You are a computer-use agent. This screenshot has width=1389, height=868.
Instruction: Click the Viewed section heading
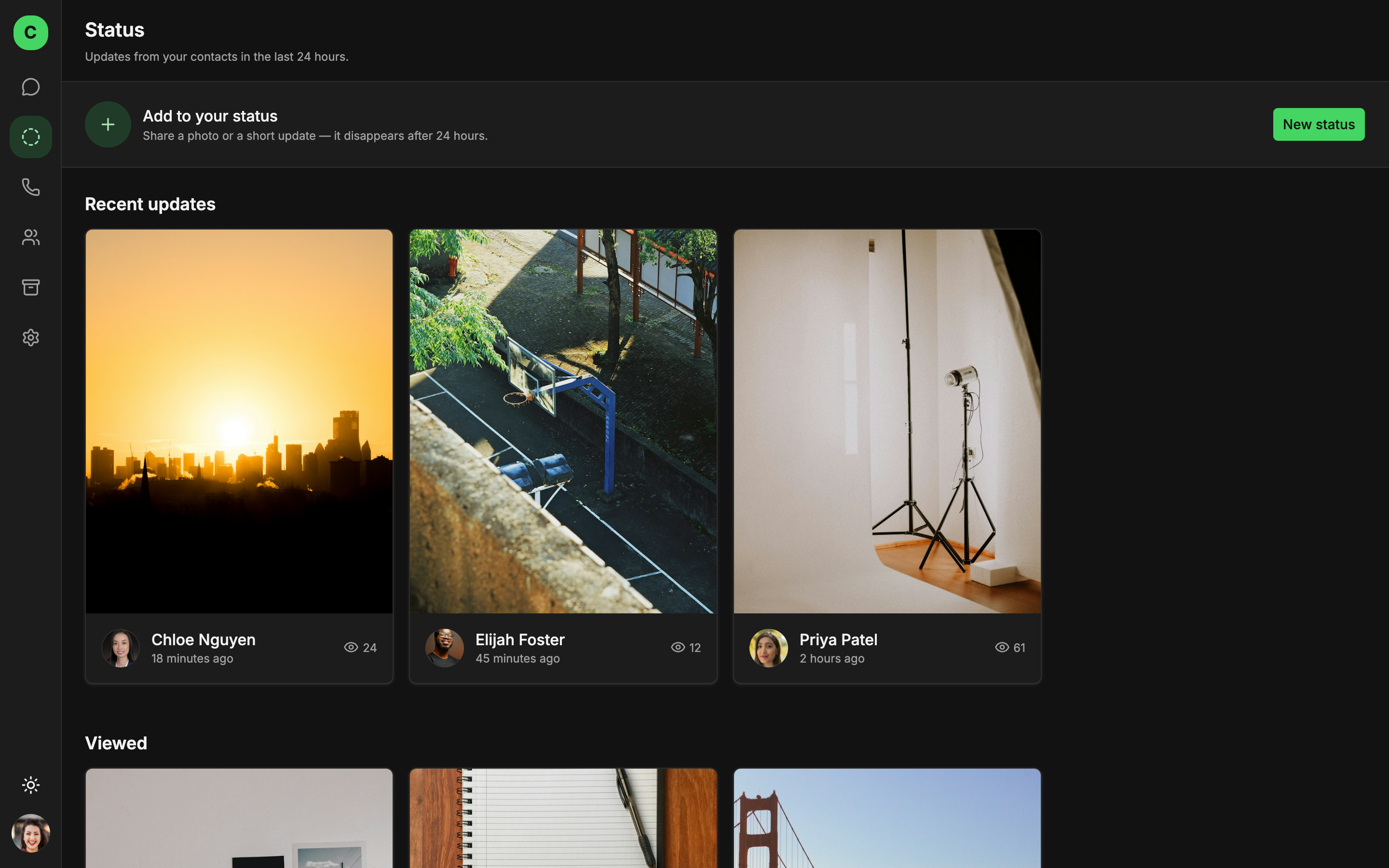116,744
